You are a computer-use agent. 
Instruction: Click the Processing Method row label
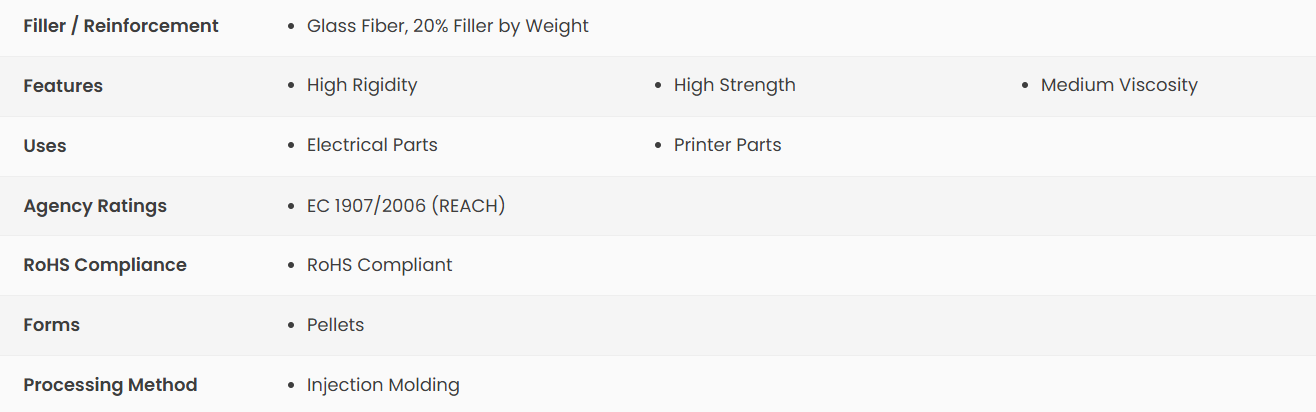click(x=110, y=385)
